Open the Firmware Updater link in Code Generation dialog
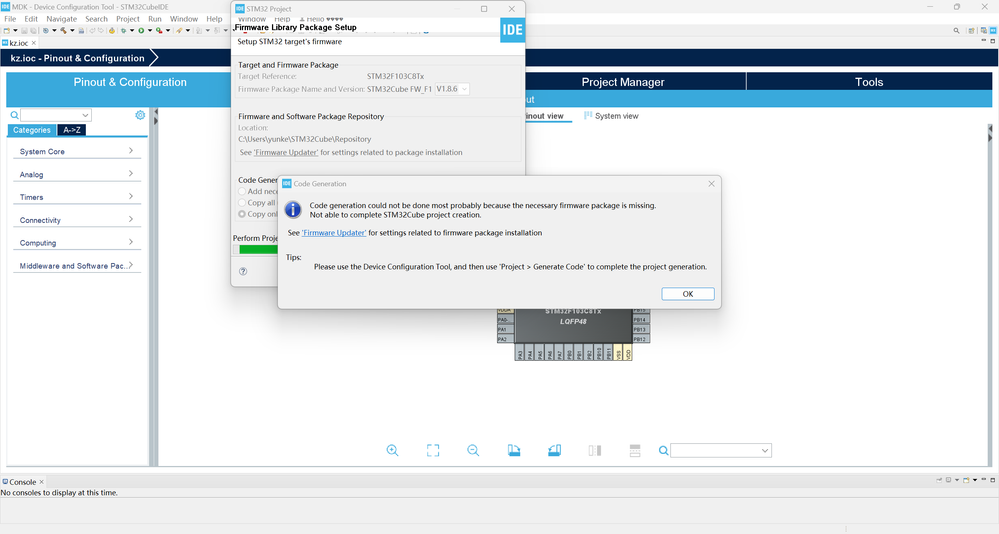The width and height of the screenshot is (999, 534). click(334, 233)
